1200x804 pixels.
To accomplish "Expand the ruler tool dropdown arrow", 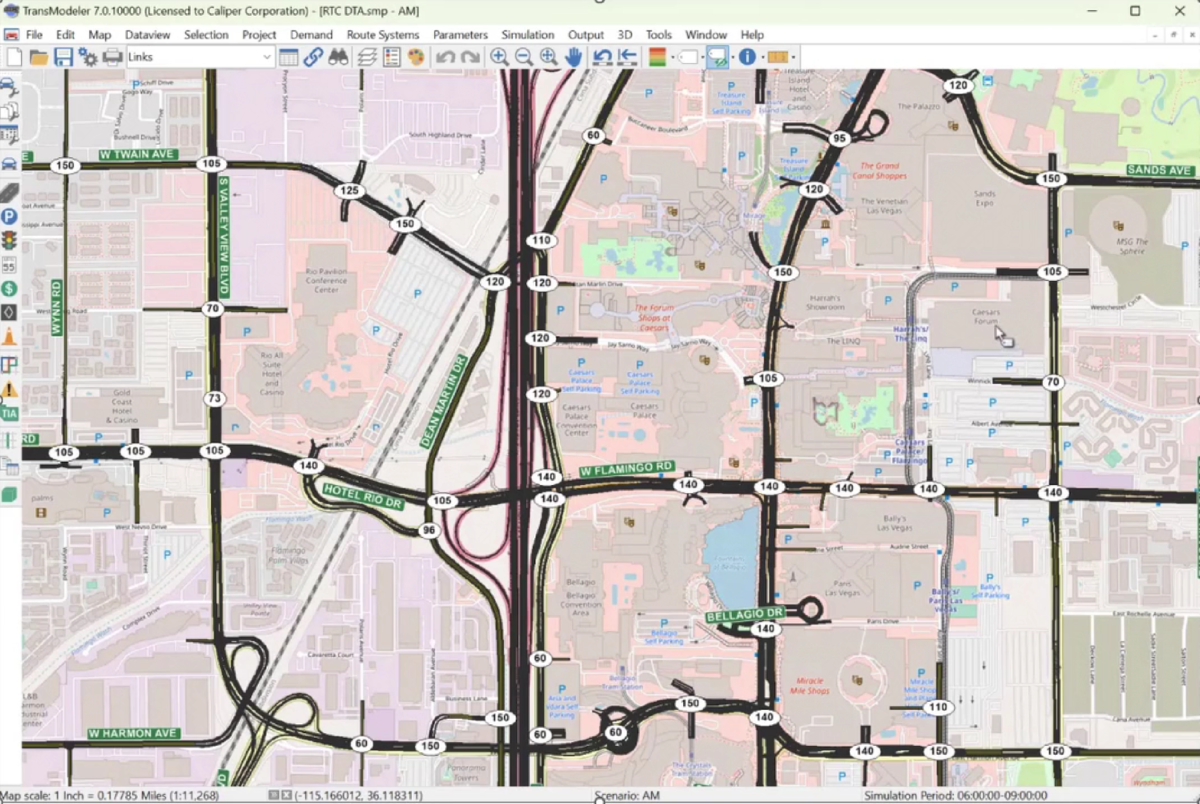I will pyautogui.click(x=793, y=57).
